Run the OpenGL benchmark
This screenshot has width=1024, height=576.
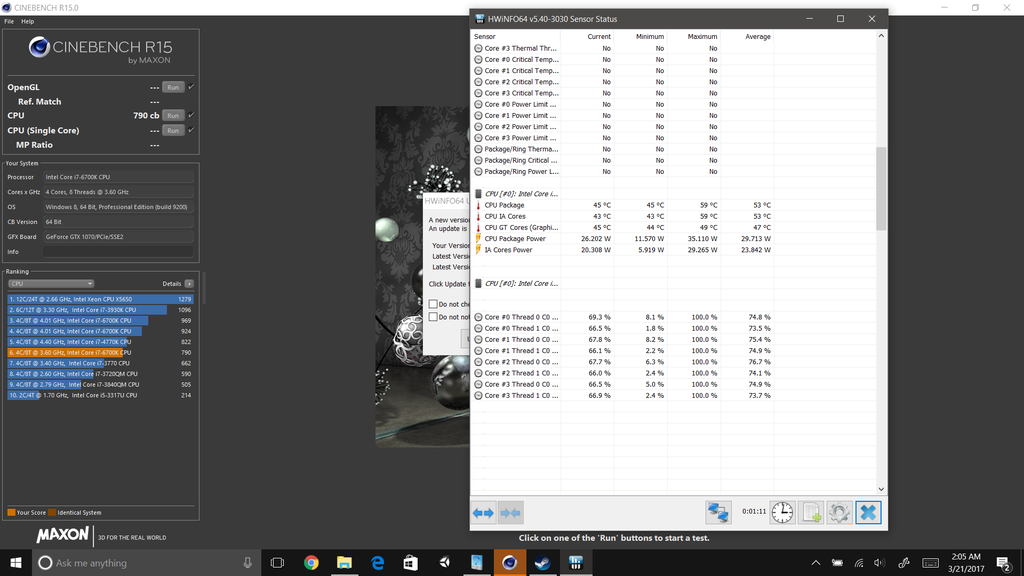(173, 87)
